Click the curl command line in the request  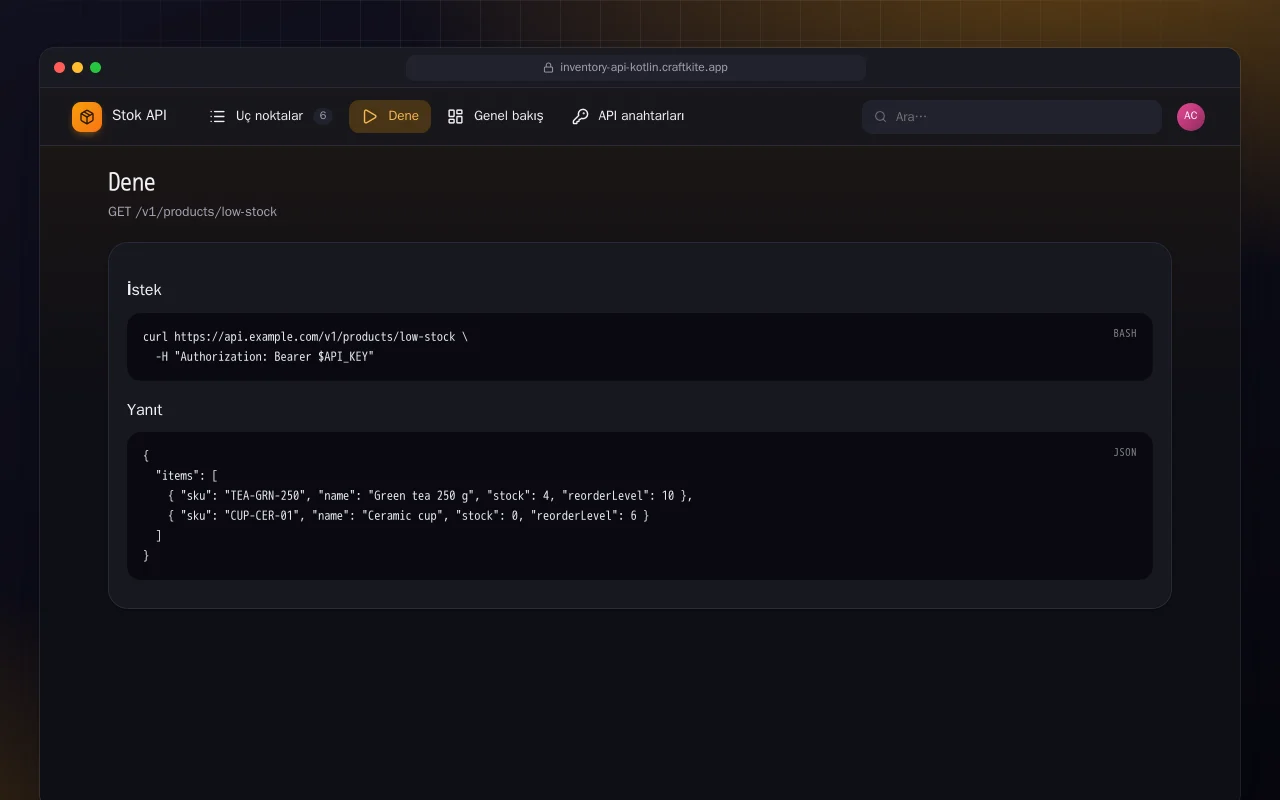[305, 337]
